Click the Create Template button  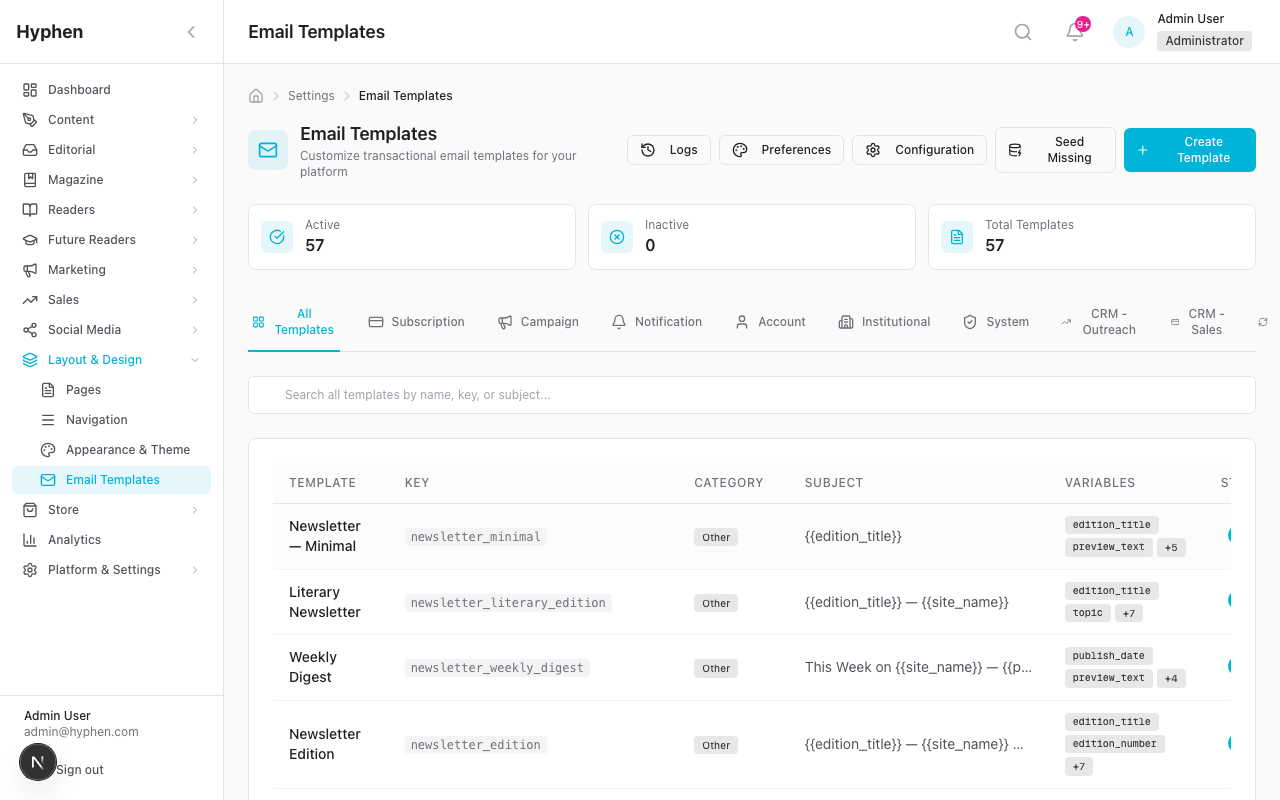pyautogui.click(x=1189, y=149)
